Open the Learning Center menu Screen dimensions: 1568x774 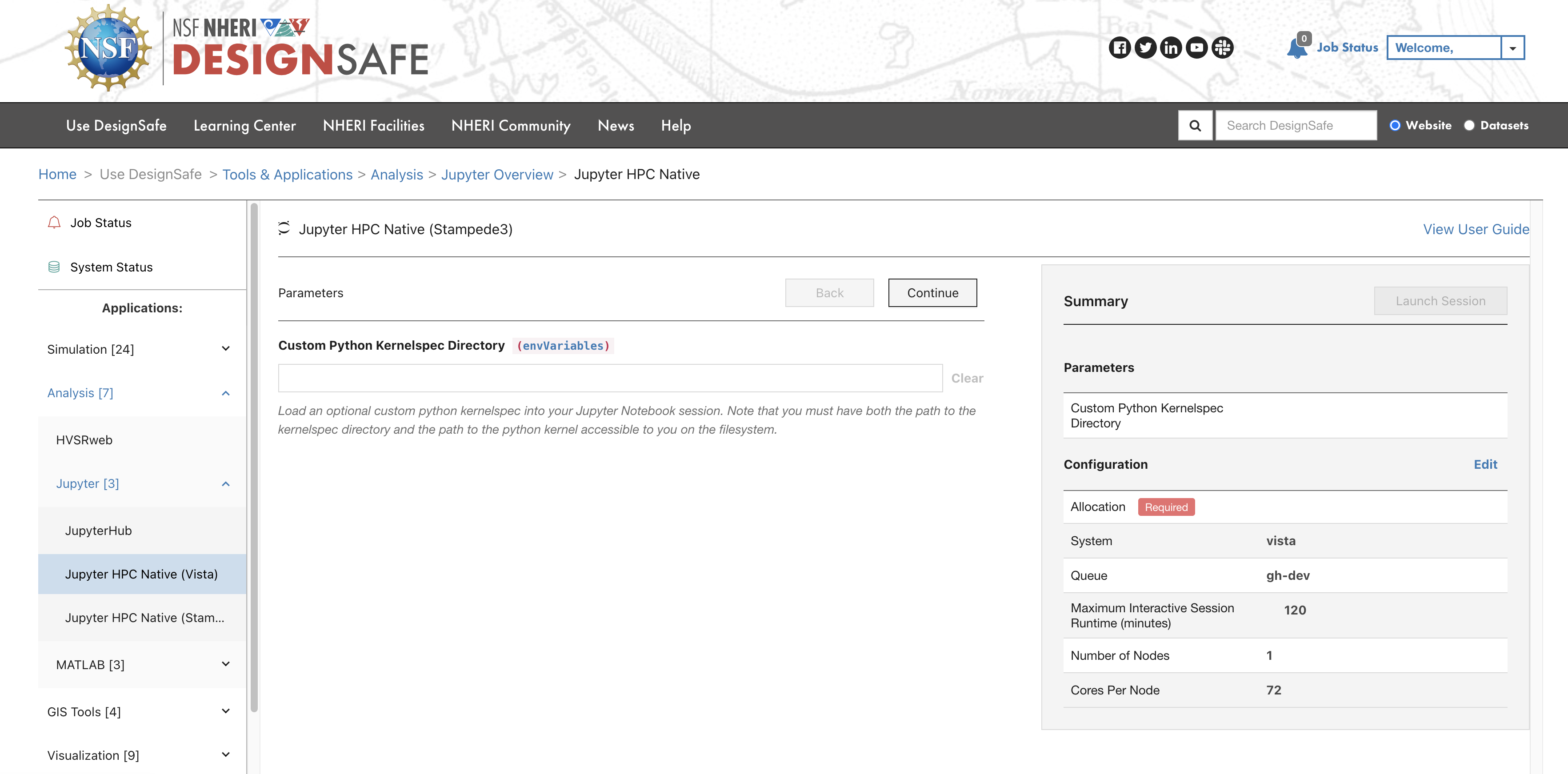coord(245,125)
